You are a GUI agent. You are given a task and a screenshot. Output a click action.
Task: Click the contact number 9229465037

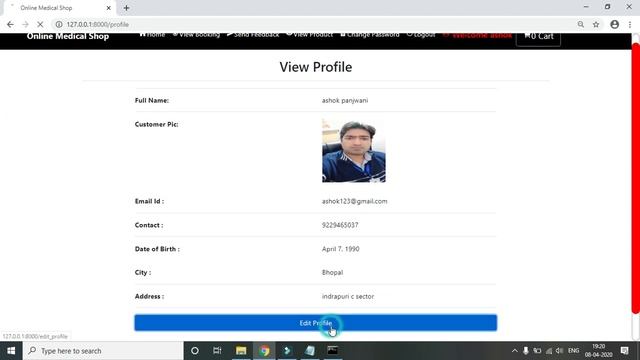click(x=340, y=225)
